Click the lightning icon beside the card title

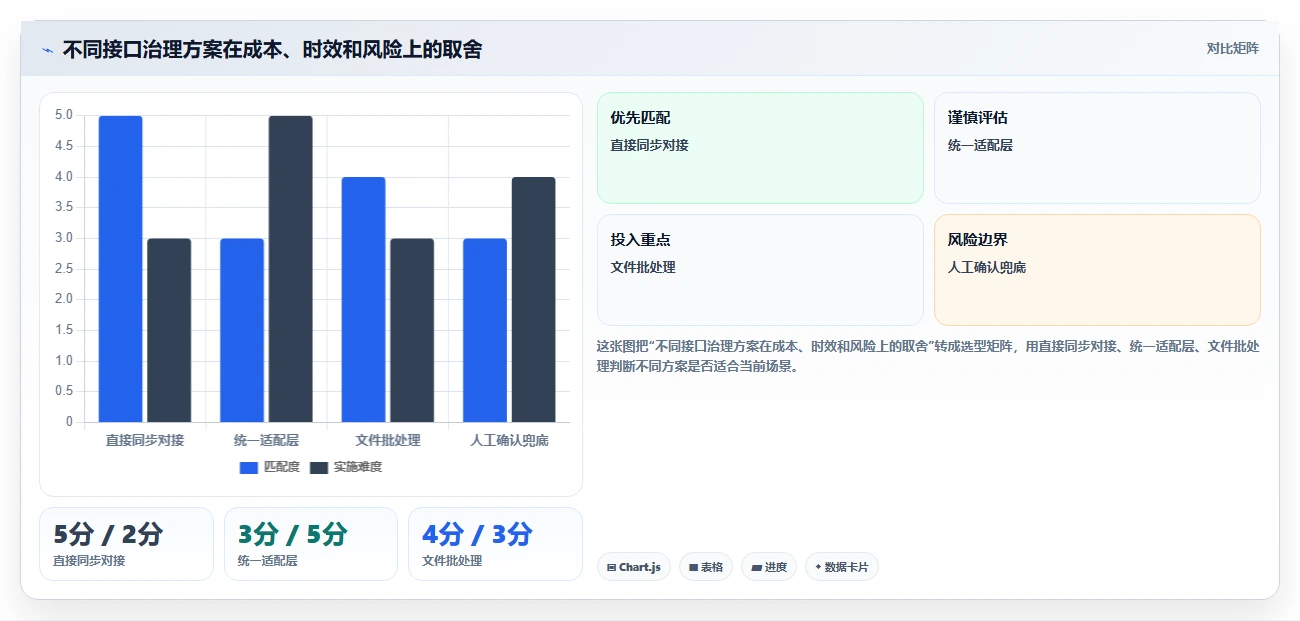coord(47,49)
